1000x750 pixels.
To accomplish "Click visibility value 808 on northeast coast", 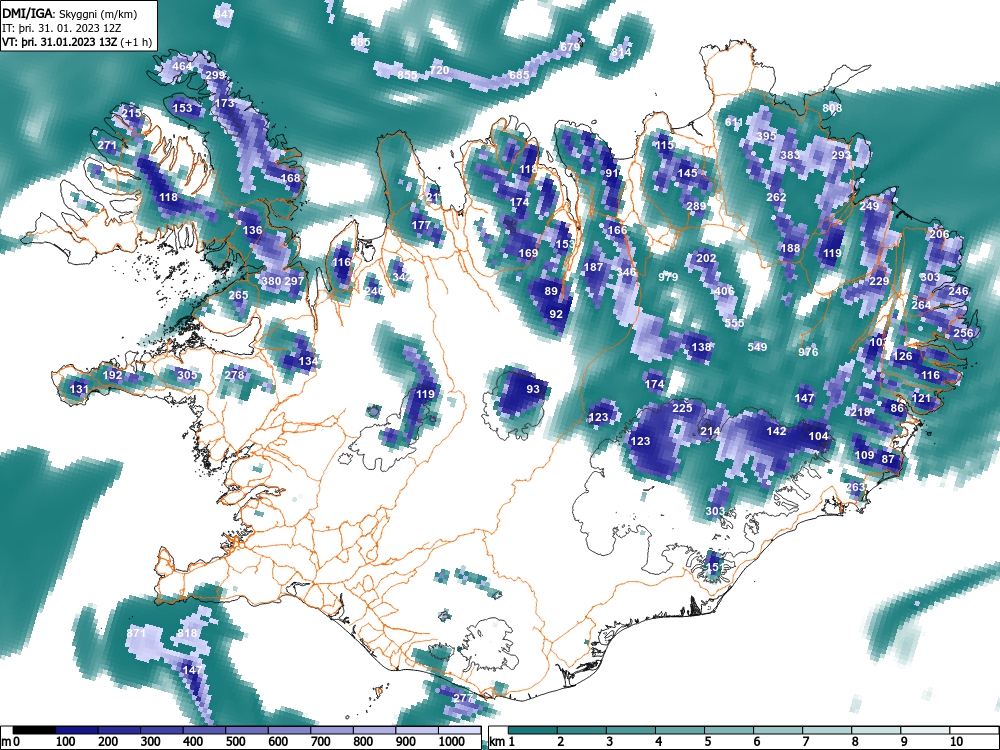I will point(832,108).
